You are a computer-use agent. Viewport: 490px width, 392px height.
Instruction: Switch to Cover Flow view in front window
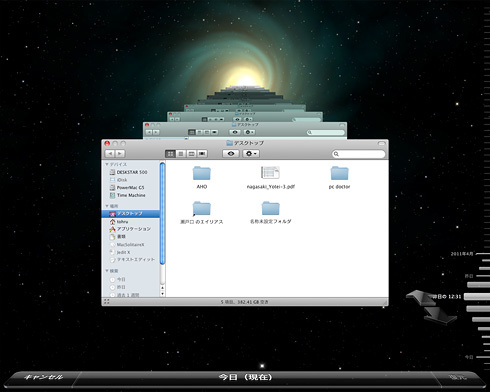(x=202, y=154)
